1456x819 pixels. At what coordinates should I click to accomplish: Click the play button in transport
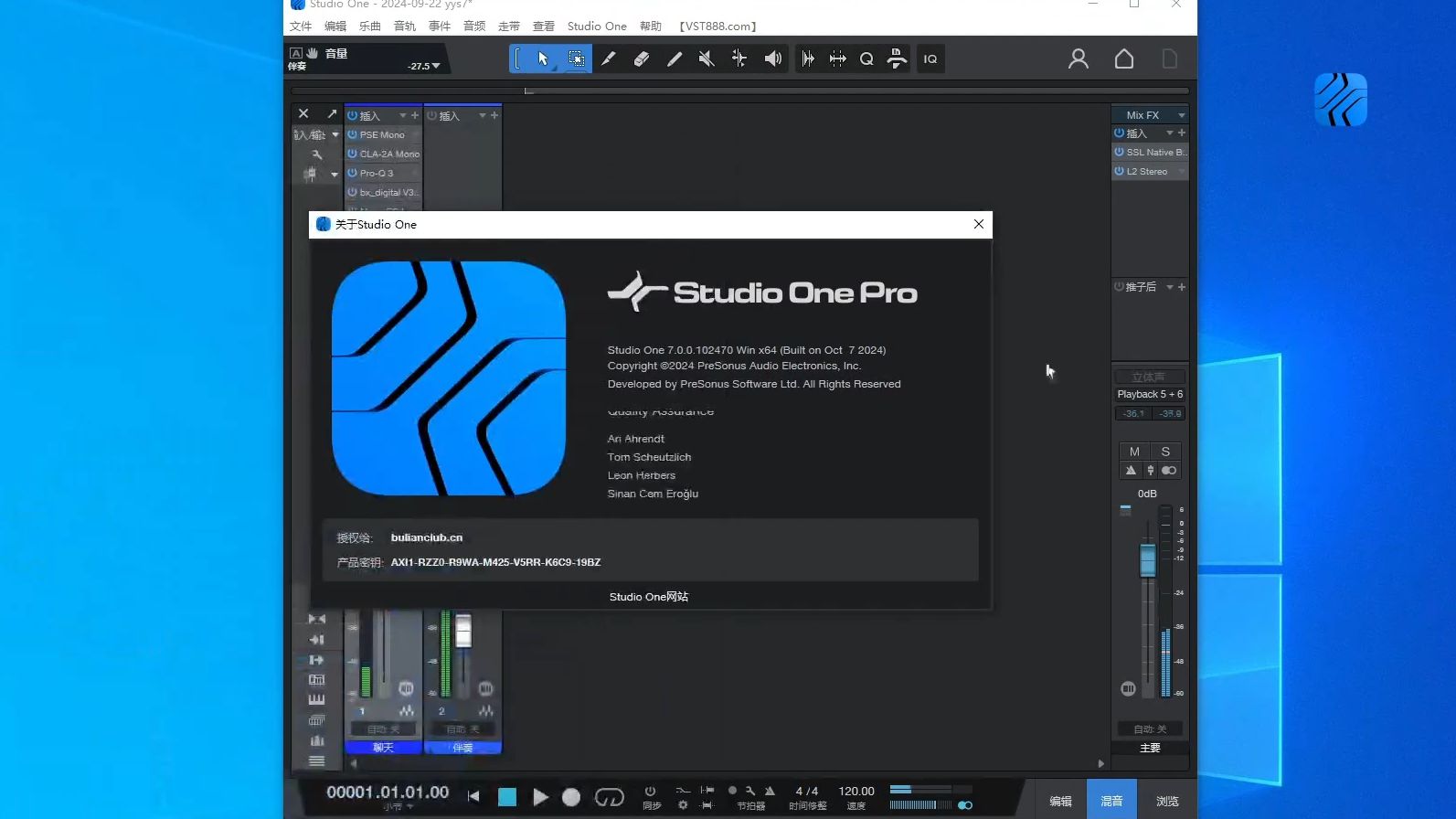tap(540, 797)
